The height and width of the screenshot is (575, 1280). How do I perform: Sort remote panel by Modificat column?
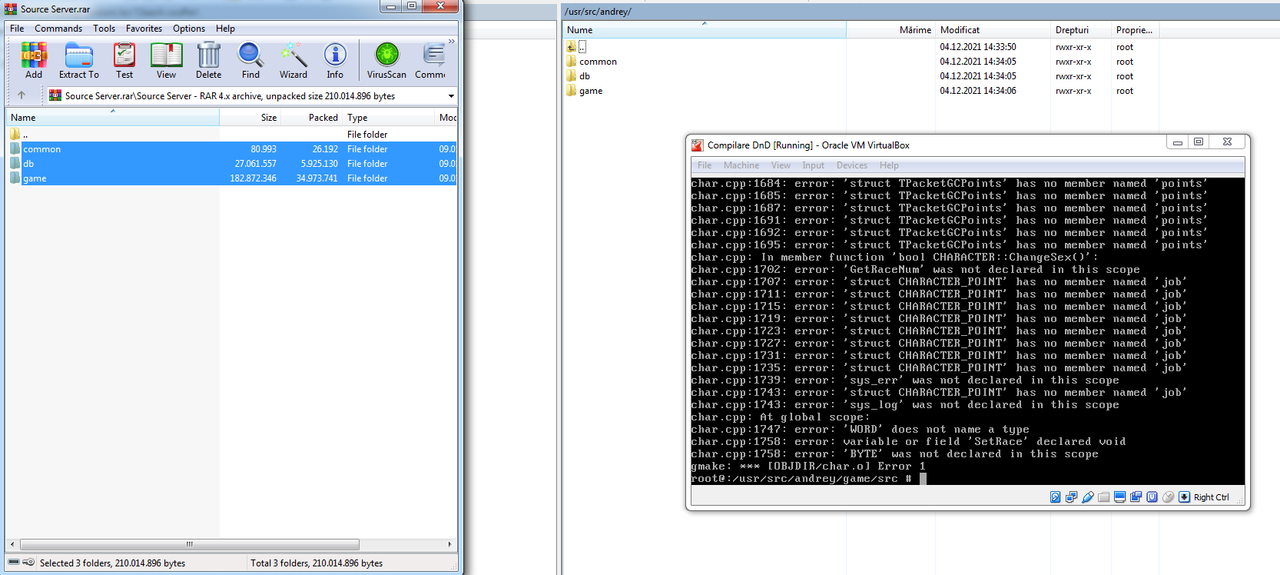(994, 30)
